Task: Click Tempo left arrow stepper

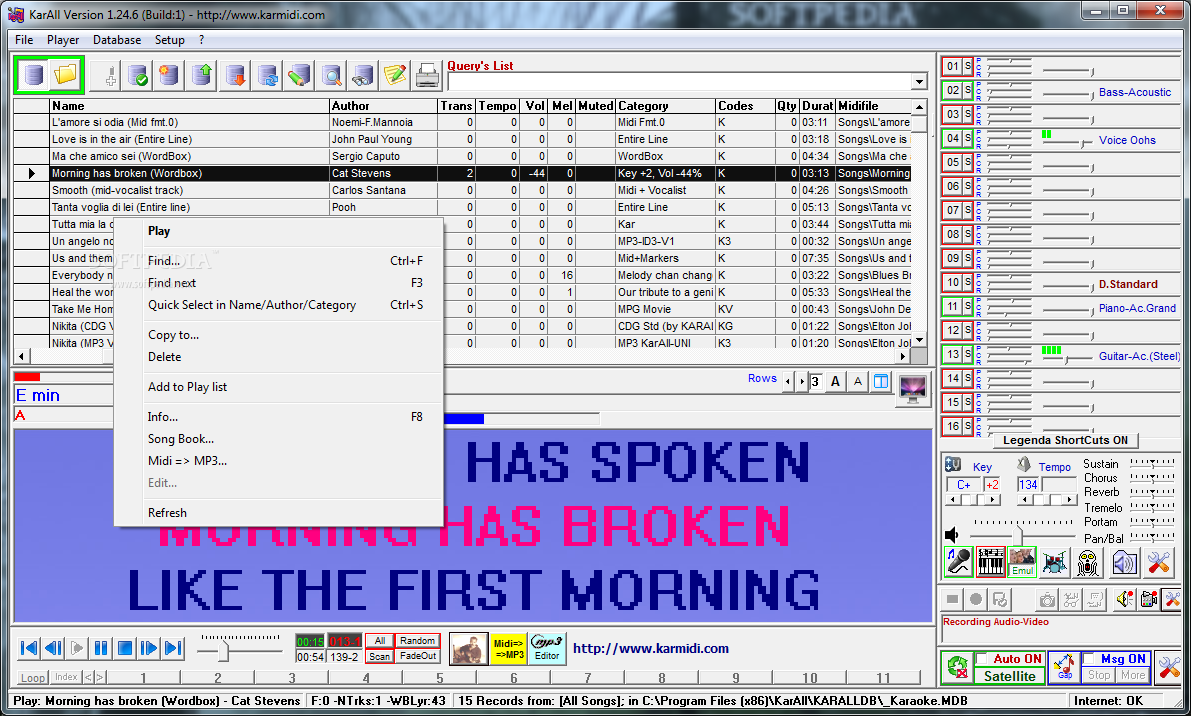Action: (1025, 500)
